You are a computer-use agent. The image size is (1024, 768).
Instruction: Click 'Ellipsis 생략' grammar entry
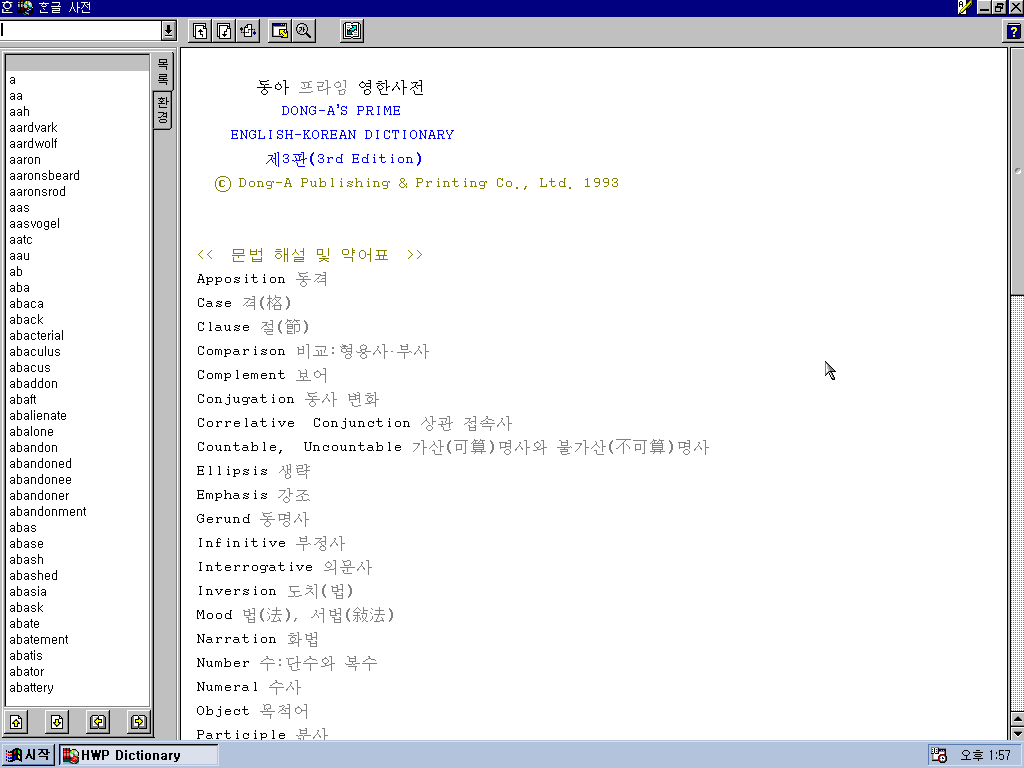253,471
